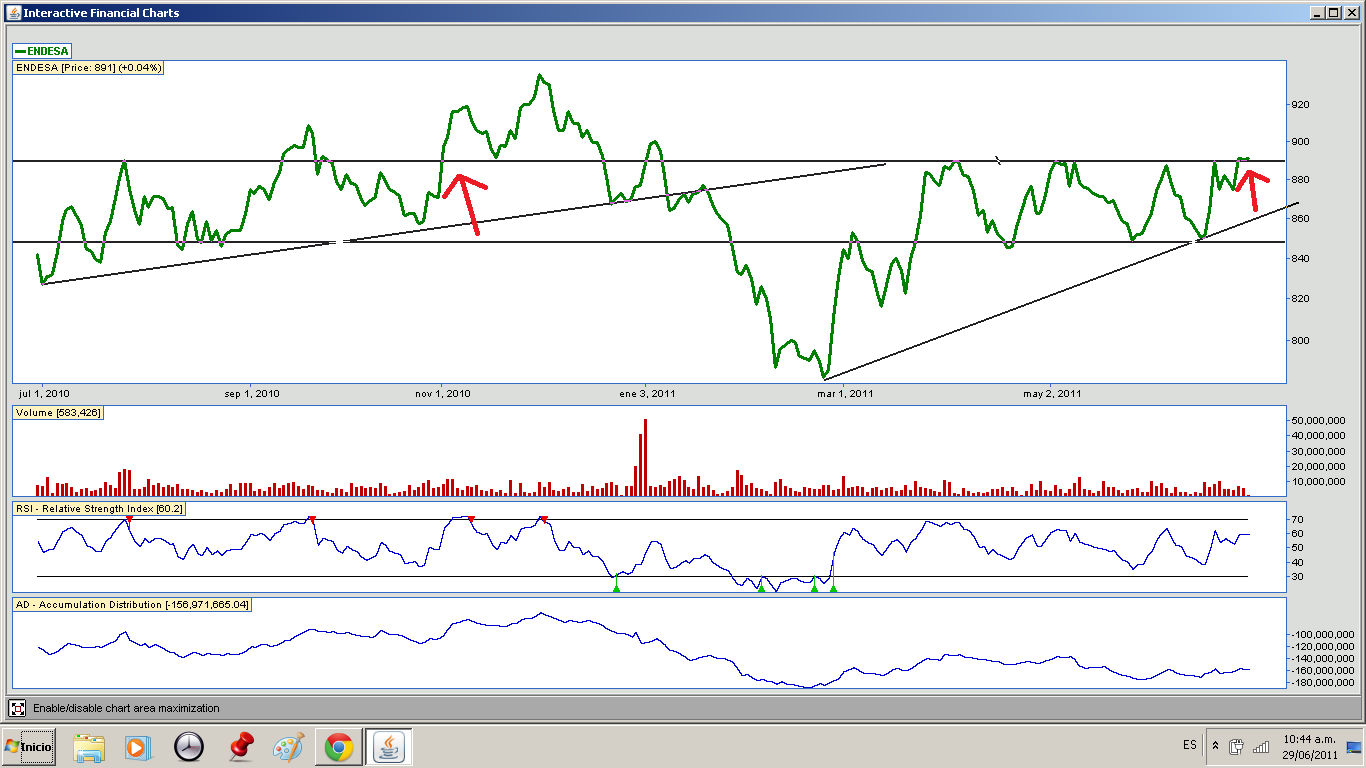Click the 'nov 1, 2010' date label

(x=442, y=393)
